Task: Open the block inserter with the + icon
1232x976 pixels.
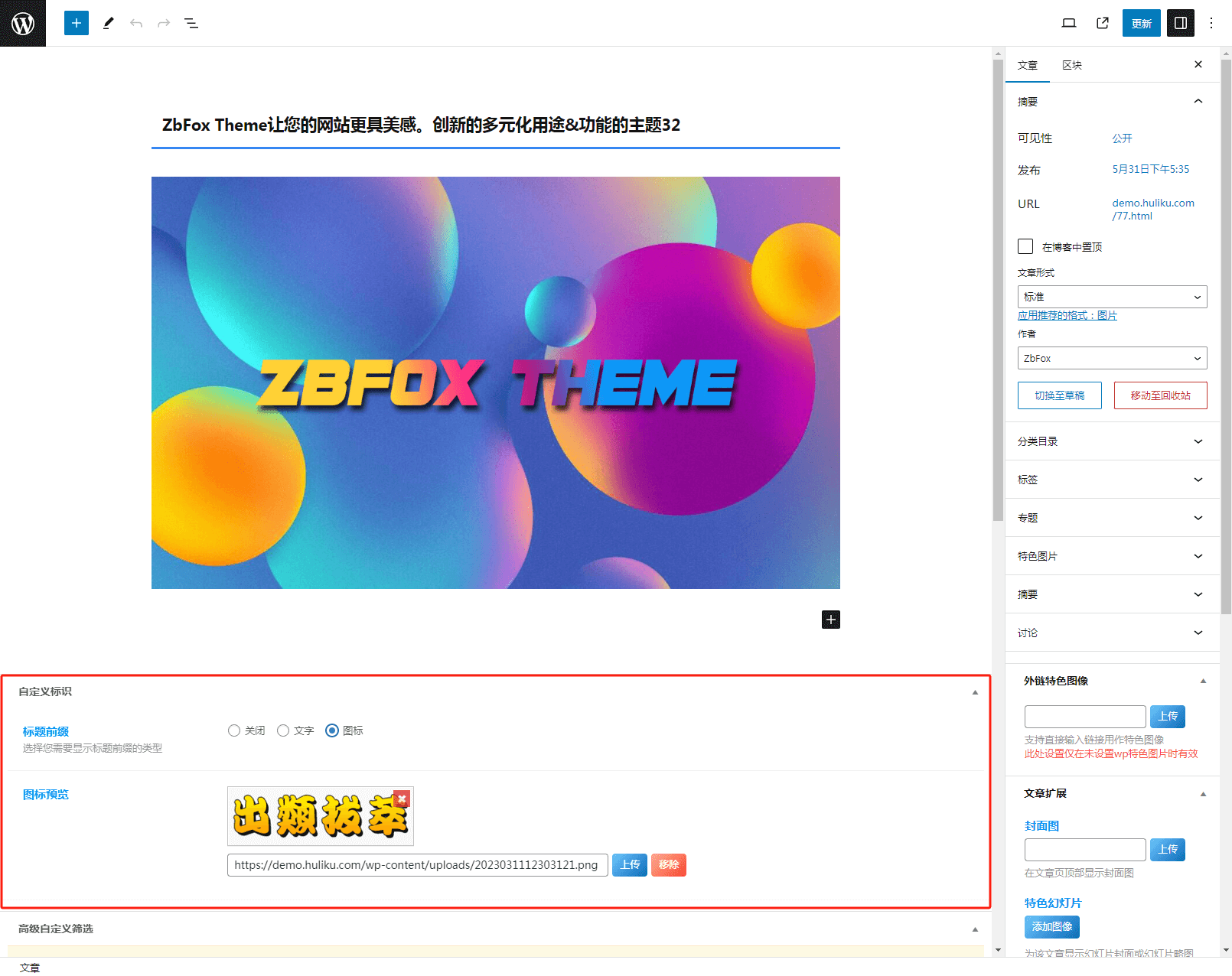Action: click(x=76, y=23)
